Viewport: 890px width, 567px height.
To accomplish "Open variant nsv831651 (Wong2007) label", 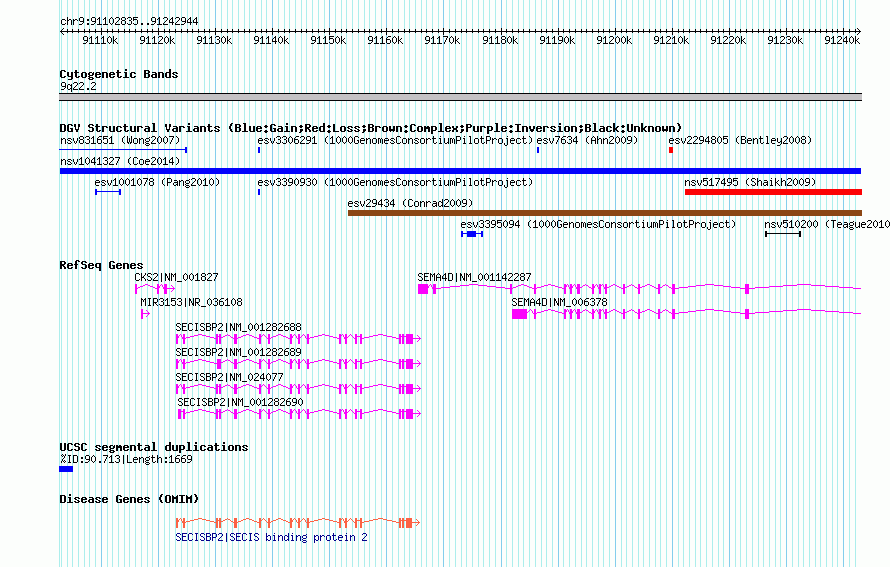I will point(120,140).
